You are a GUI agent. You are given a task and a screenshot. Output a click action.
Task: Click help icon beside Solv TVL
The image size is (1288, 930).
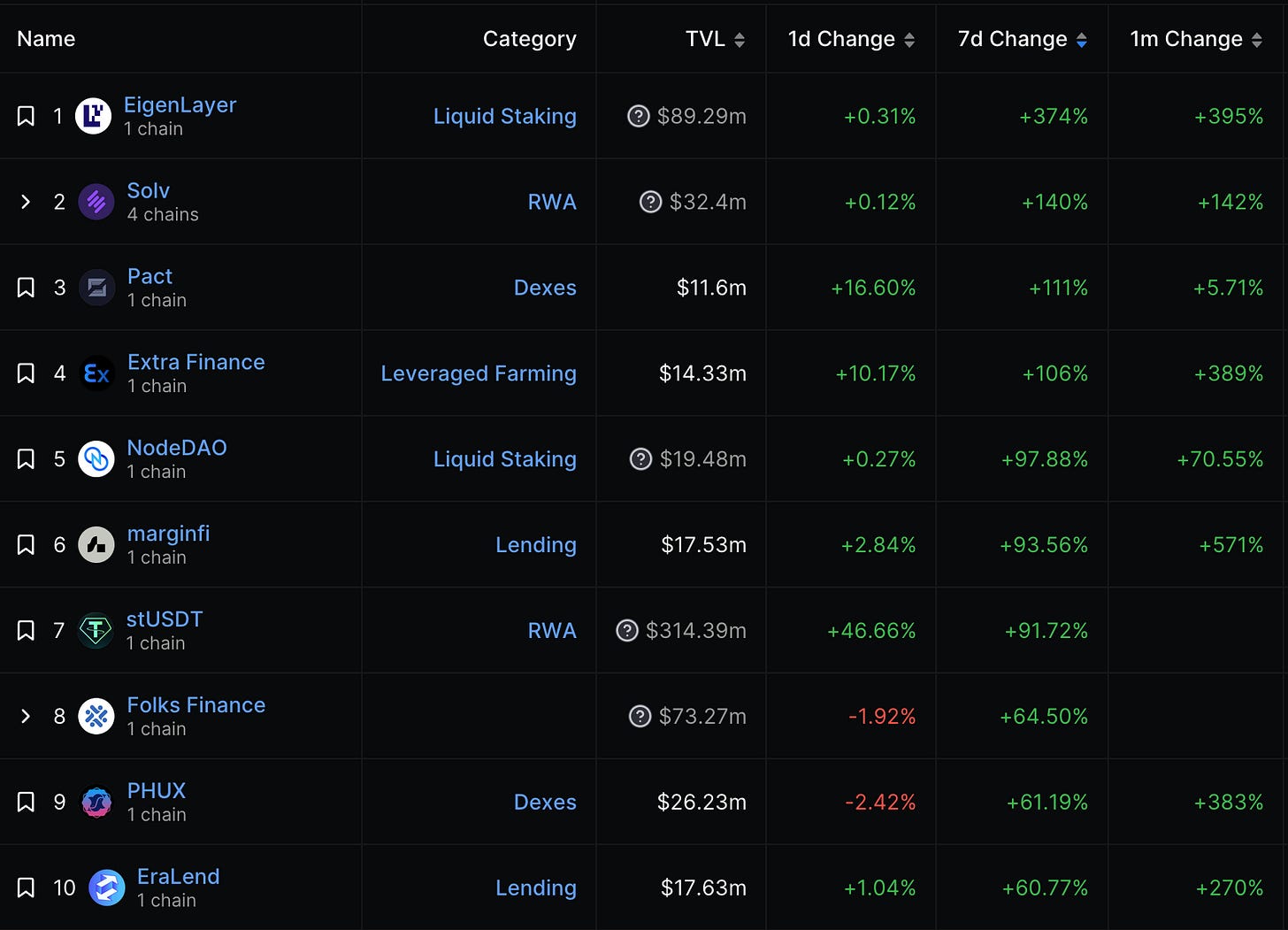pos(651,202)
